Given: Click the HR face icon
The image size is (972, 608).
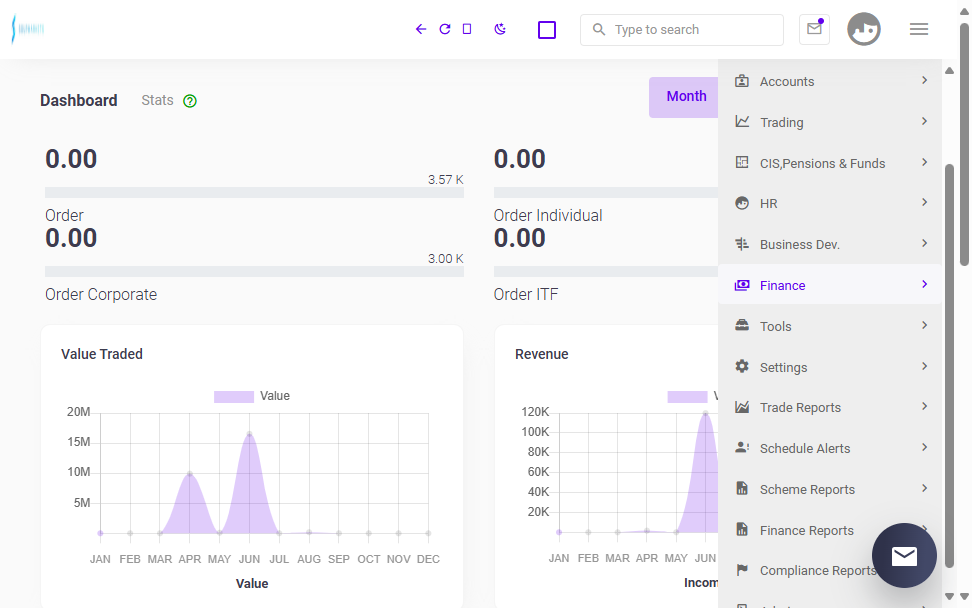Looking at the screenshot, I should pos(741,203).
